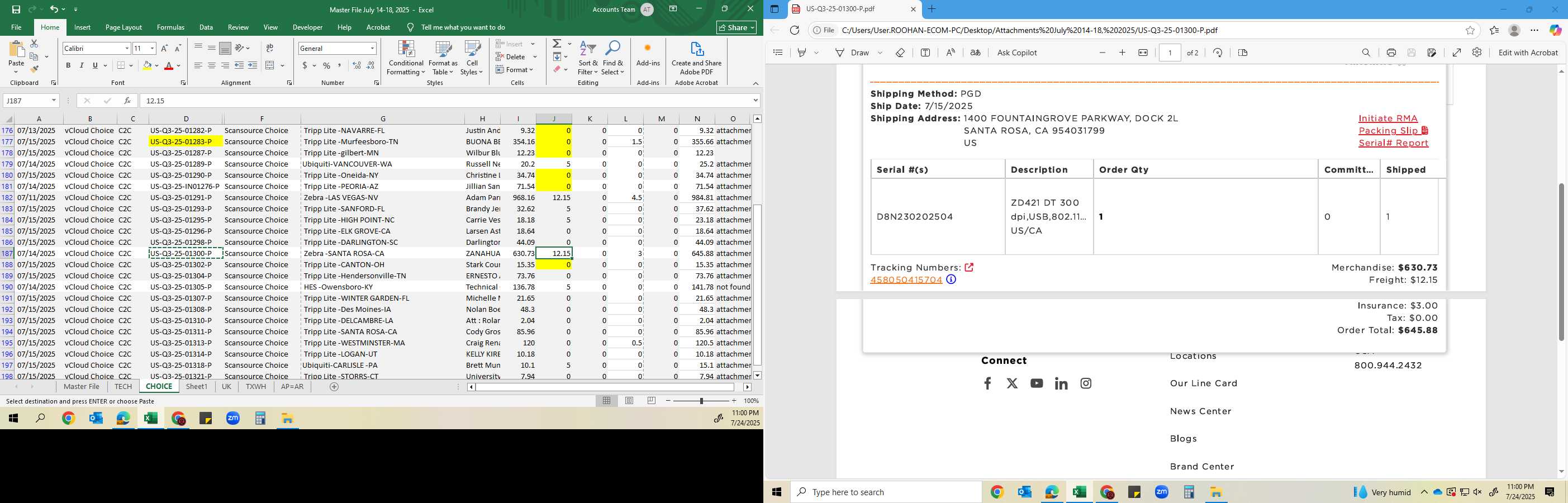Open Name Box dropdown arrow for J187
Screen dimensions: 1568x503
54,101
